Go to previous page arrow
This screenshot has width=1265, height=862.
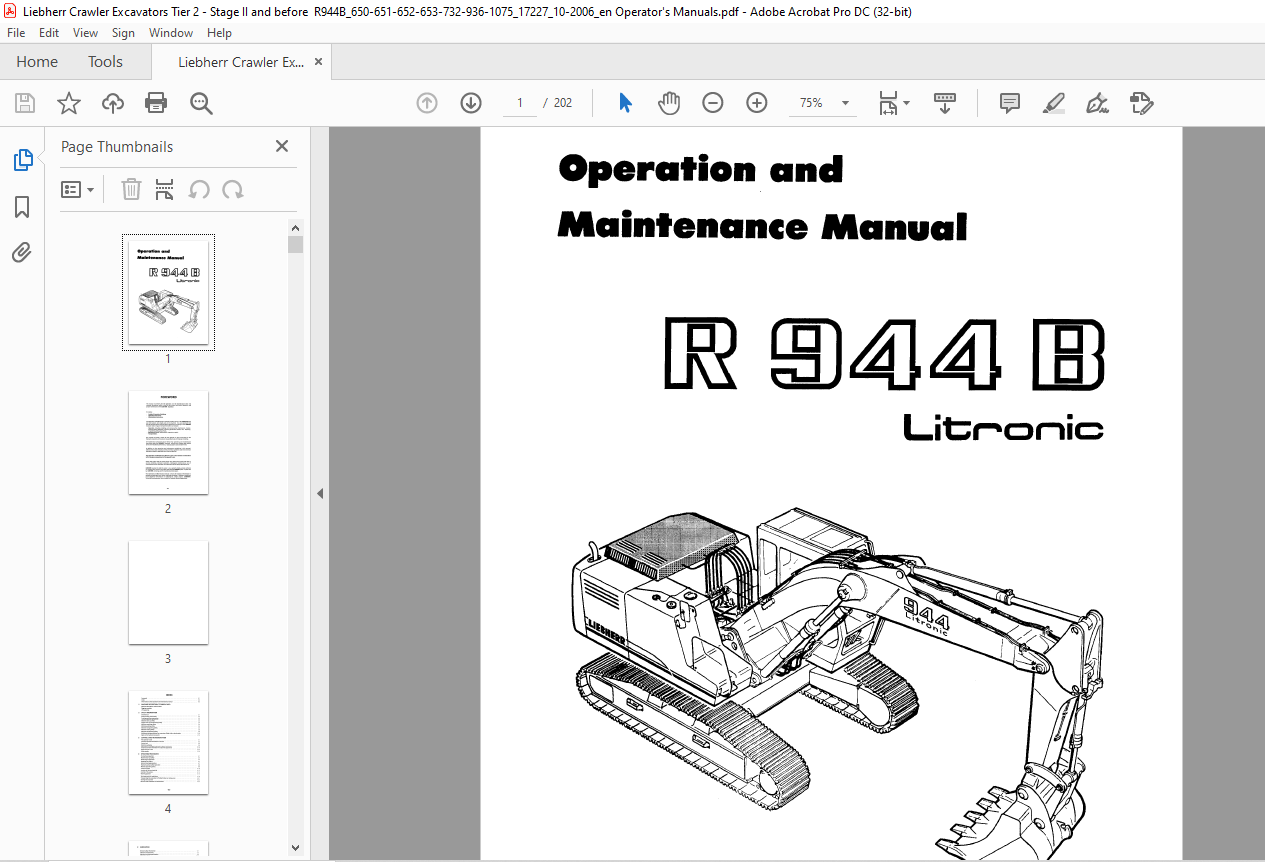(427, 103)
